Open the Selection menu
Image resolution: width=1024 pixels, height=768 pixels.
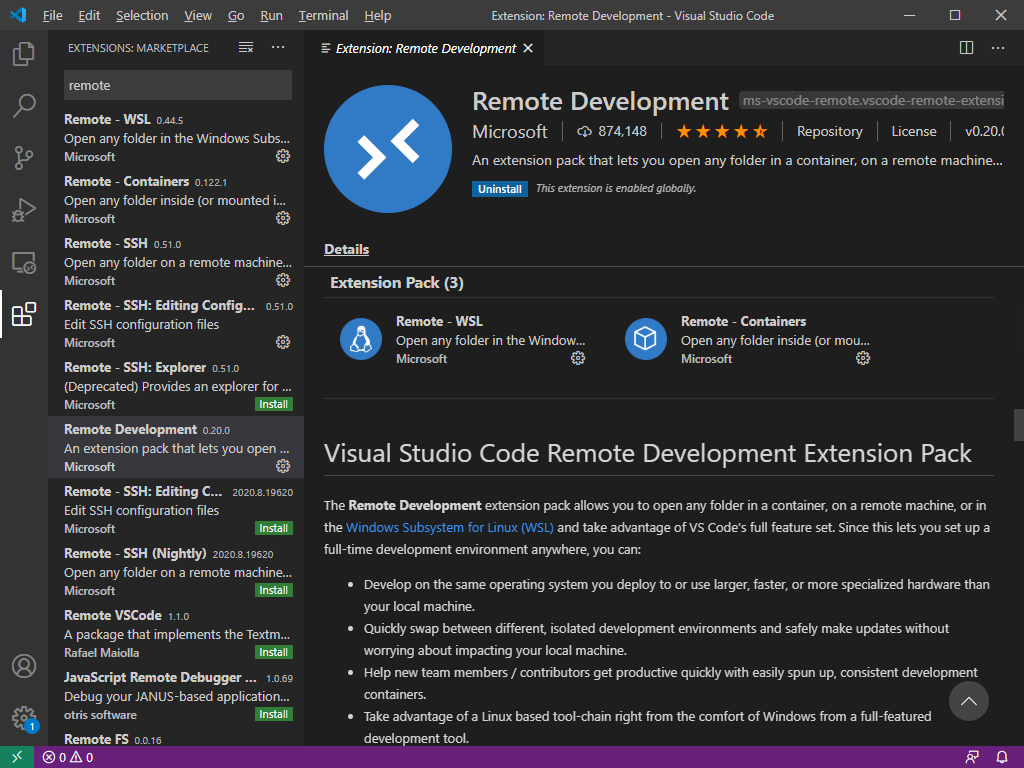[142, 15]
